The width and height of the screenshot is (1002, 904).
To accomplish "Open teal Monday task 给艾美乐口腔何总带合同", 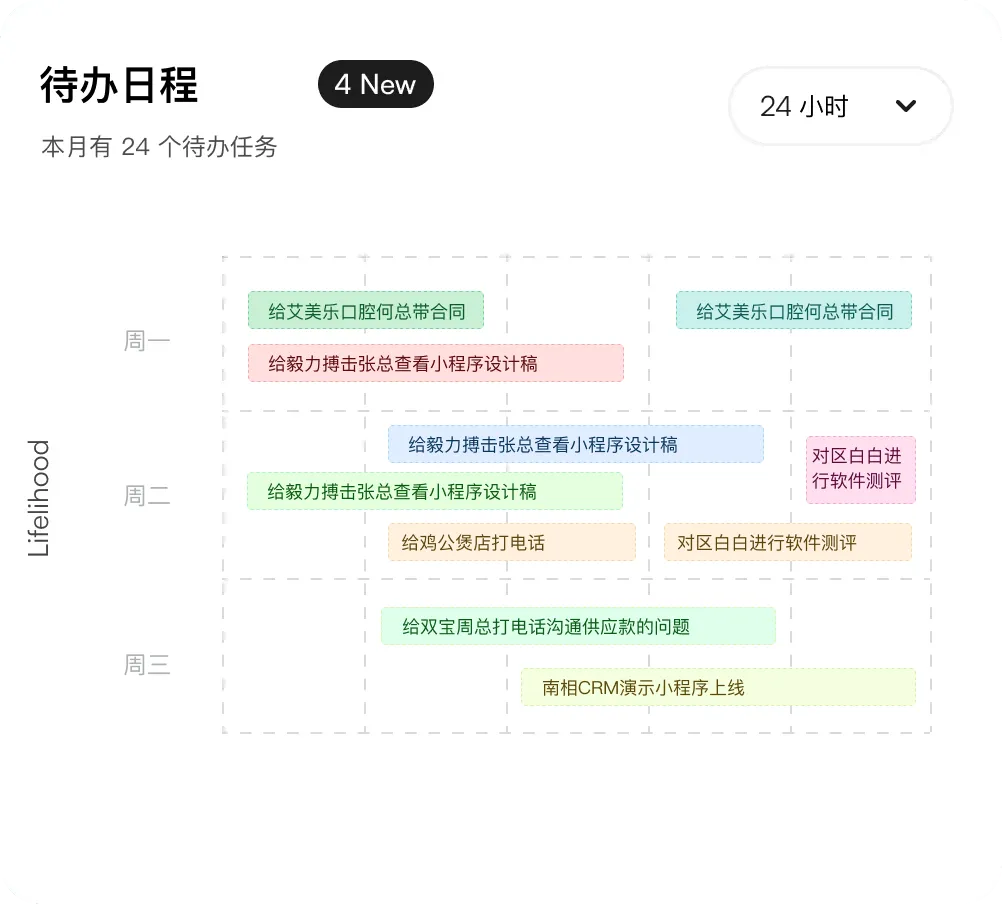I will [x=793, y=311].
